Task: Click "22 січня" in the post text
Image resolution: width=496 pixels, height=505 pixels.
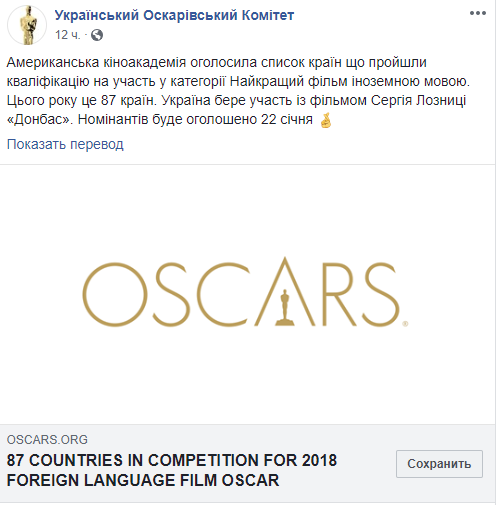Action: (x=287, y=119)
